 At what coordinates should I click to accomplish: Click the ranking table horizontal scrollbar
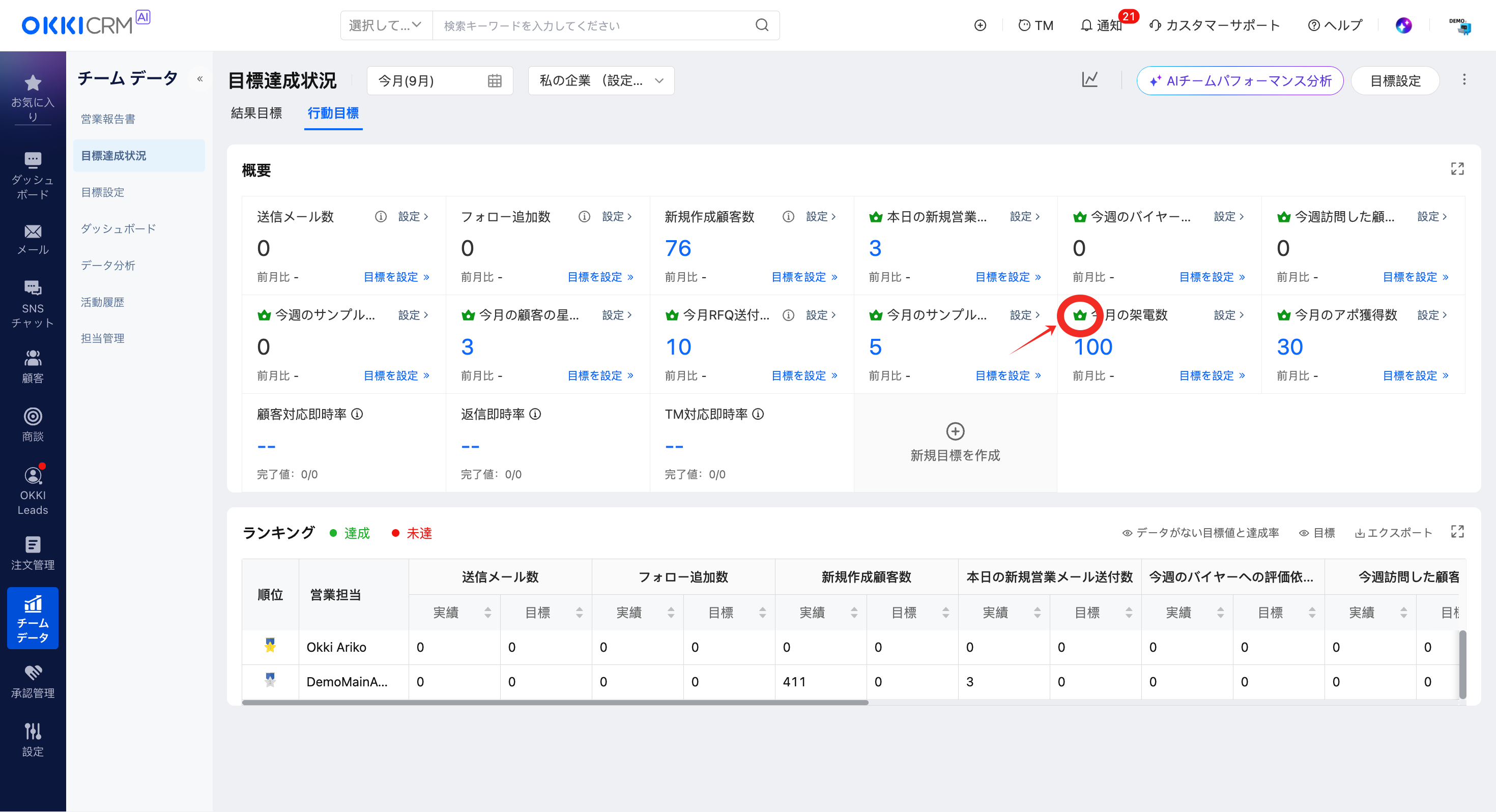[x=555, y=703]
